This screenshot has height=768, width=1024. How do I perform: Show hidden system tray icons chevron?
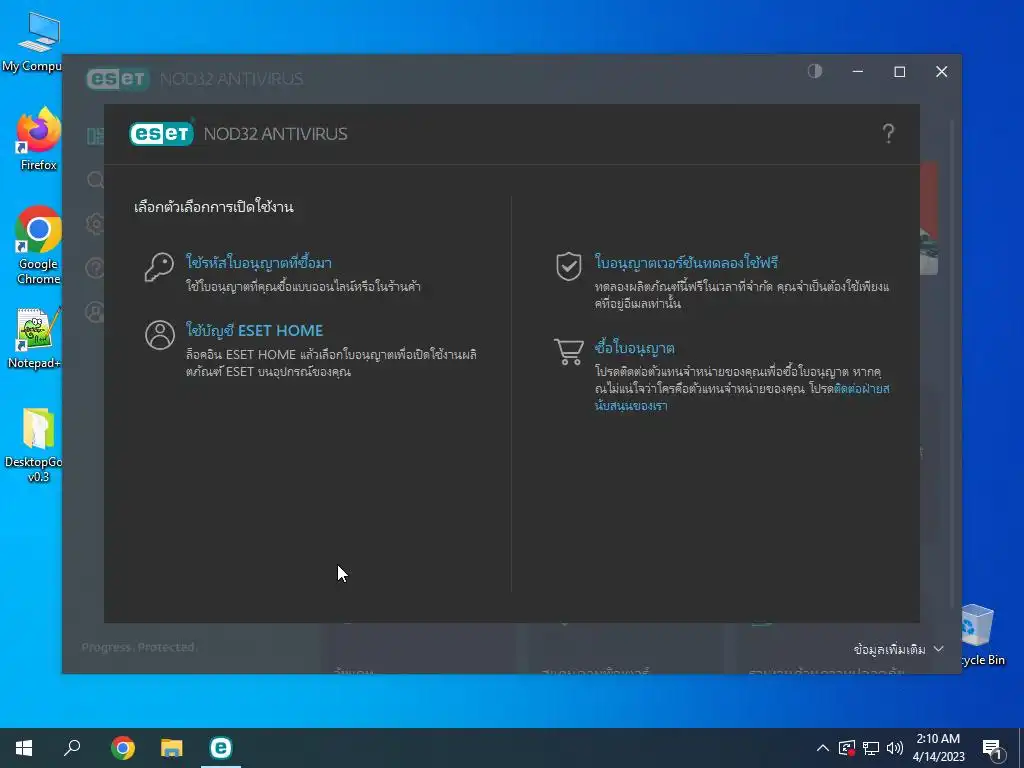(x=822, y=748)
